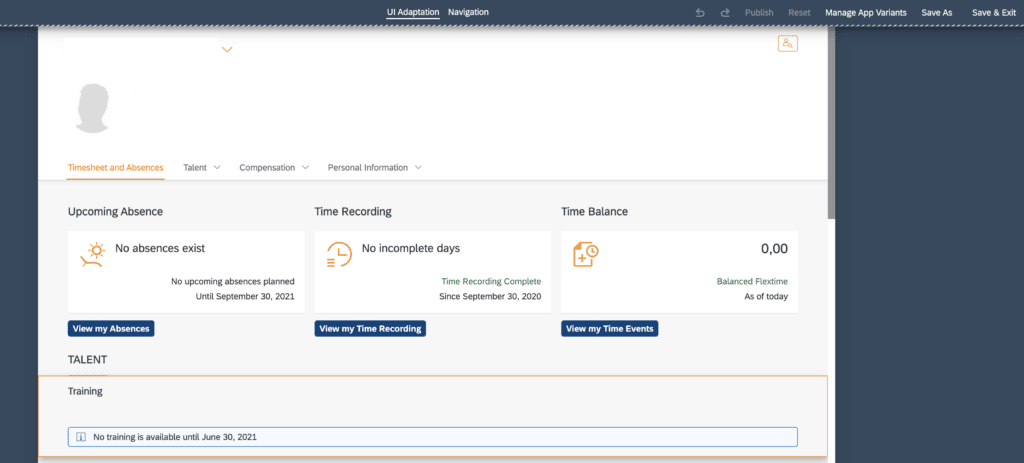
Task: Select UI Adaptation mode
Action: click(412, 12)
